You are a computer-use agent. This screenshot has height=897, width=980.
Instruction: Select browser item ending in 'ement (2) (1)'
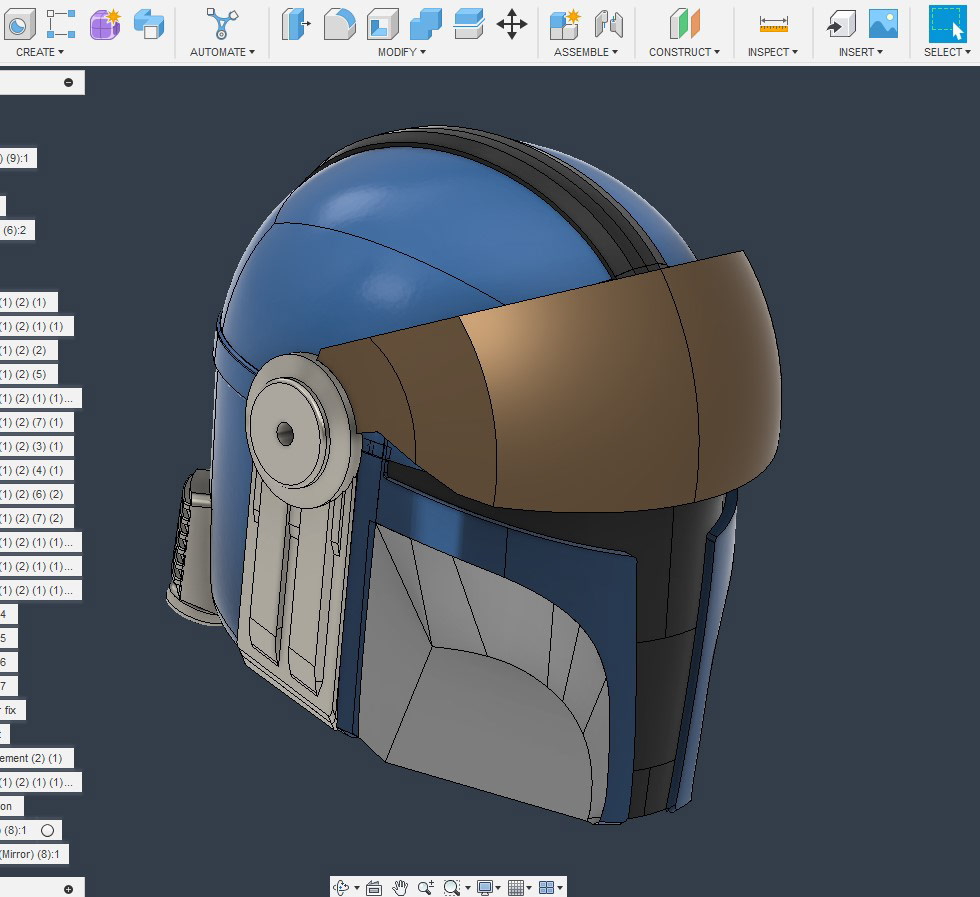pyautogui.click(x=37, y=758)
